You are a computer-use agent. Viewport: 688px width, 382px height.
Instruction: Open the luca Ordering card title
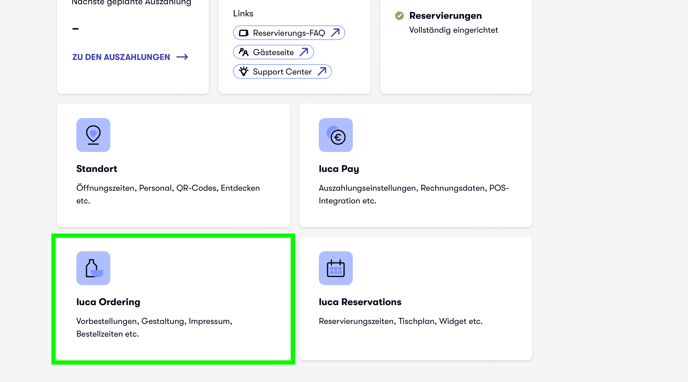(x=108, y=302)
